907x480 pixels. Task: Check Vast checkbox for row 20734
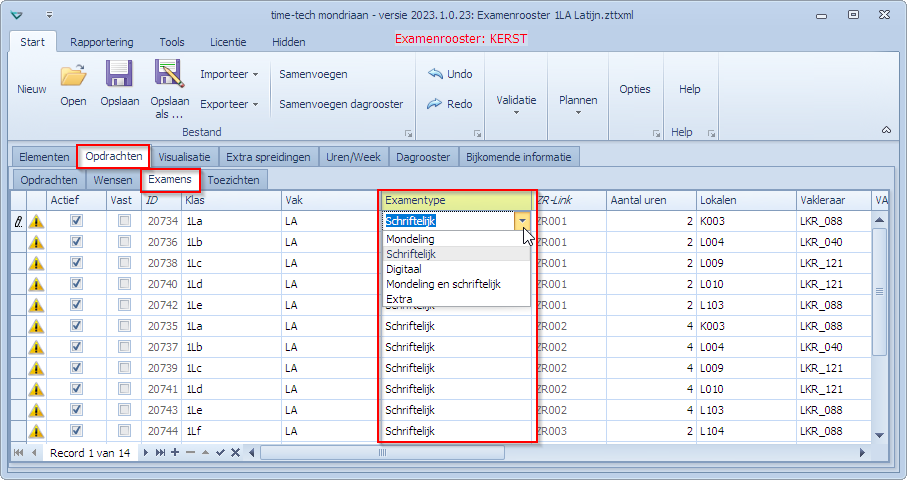pyautogui.click(x=124, y=221)
